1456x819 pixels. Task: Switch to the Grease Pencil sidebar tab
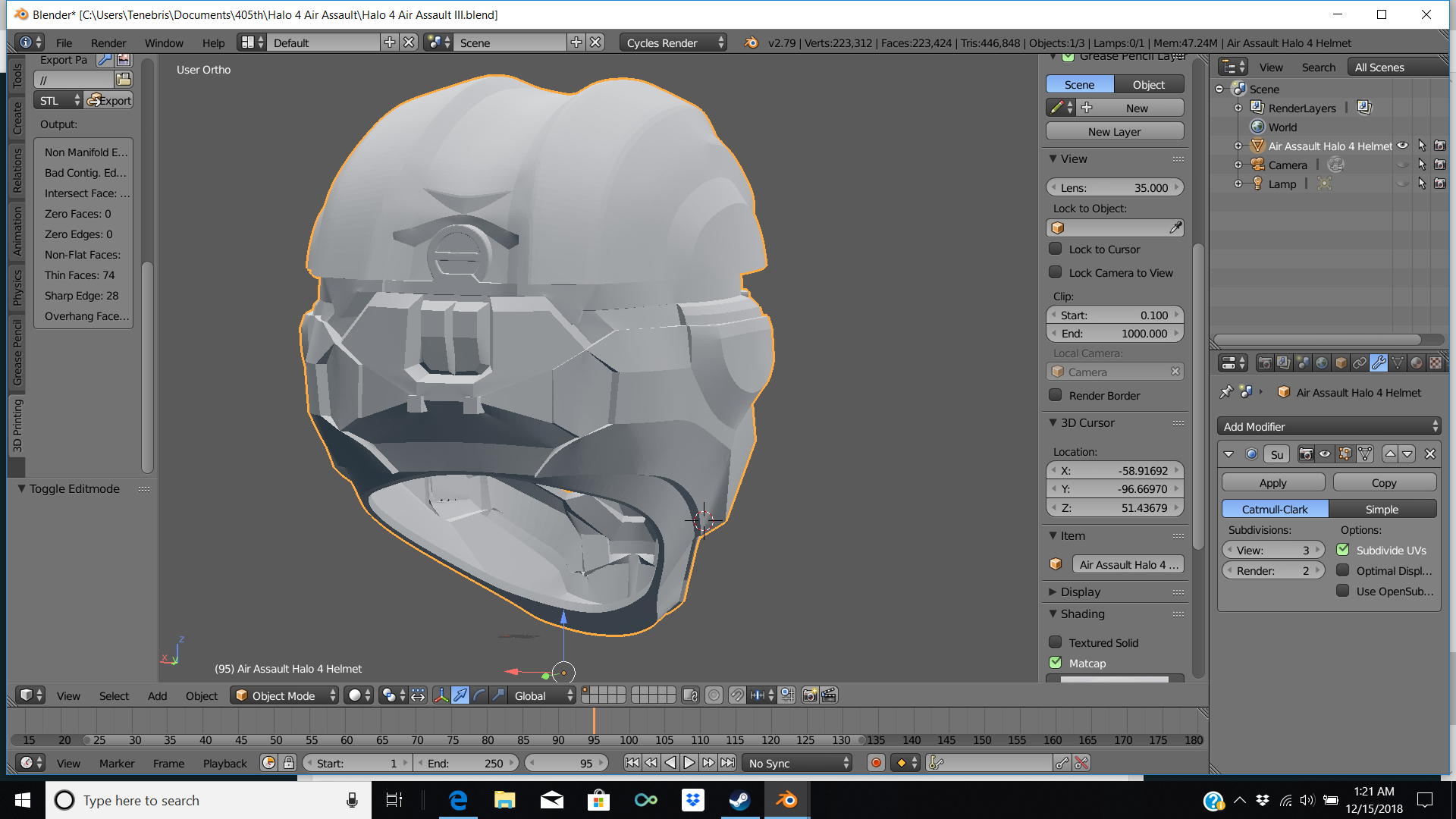coord(17,353)
